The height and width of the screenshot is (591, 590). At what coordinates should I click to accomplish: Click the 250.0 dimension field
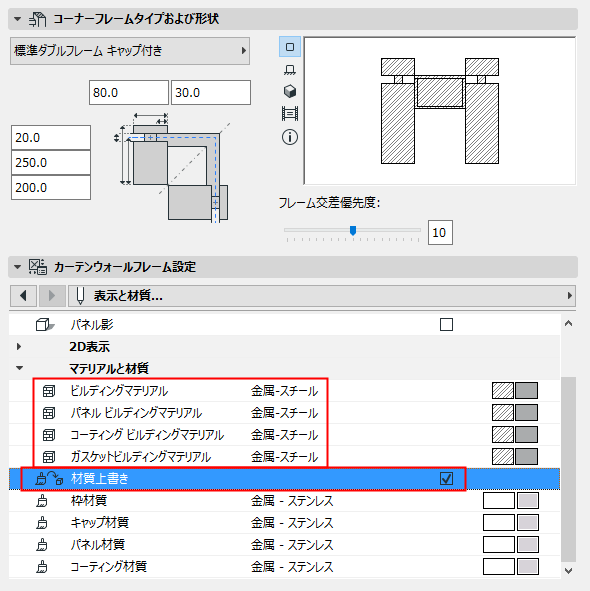click(x=51, y=162)
